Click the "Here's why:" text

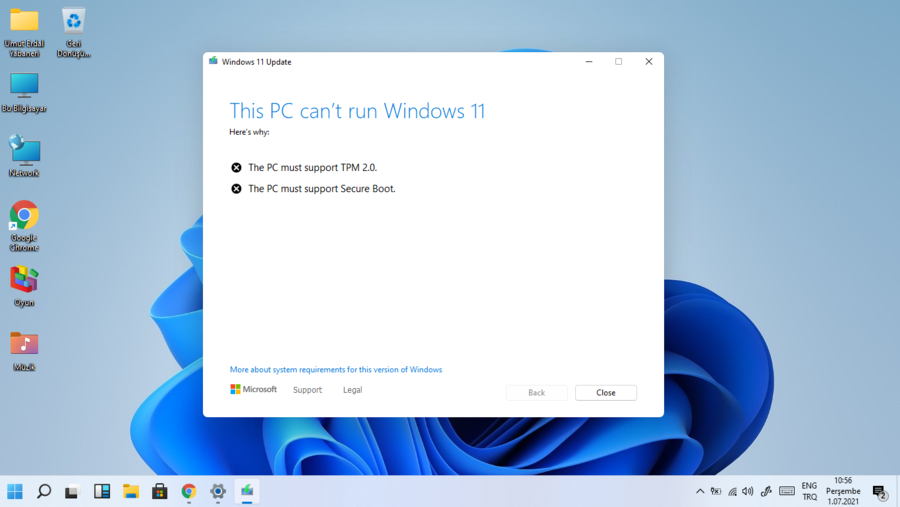tap(249, 132)
